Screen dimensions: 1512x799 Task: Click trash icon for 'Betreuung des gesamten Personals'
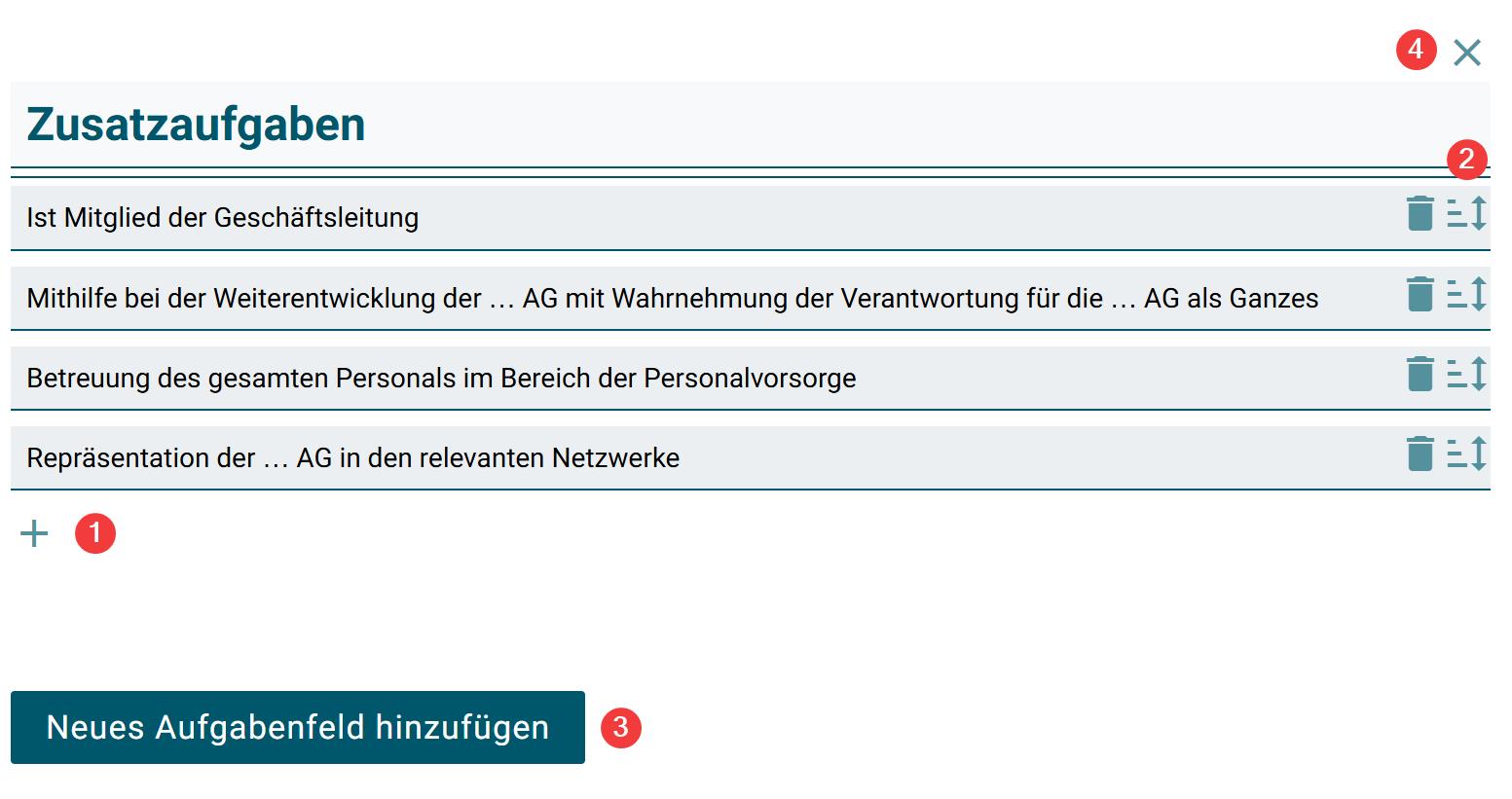coord(1420,374)
